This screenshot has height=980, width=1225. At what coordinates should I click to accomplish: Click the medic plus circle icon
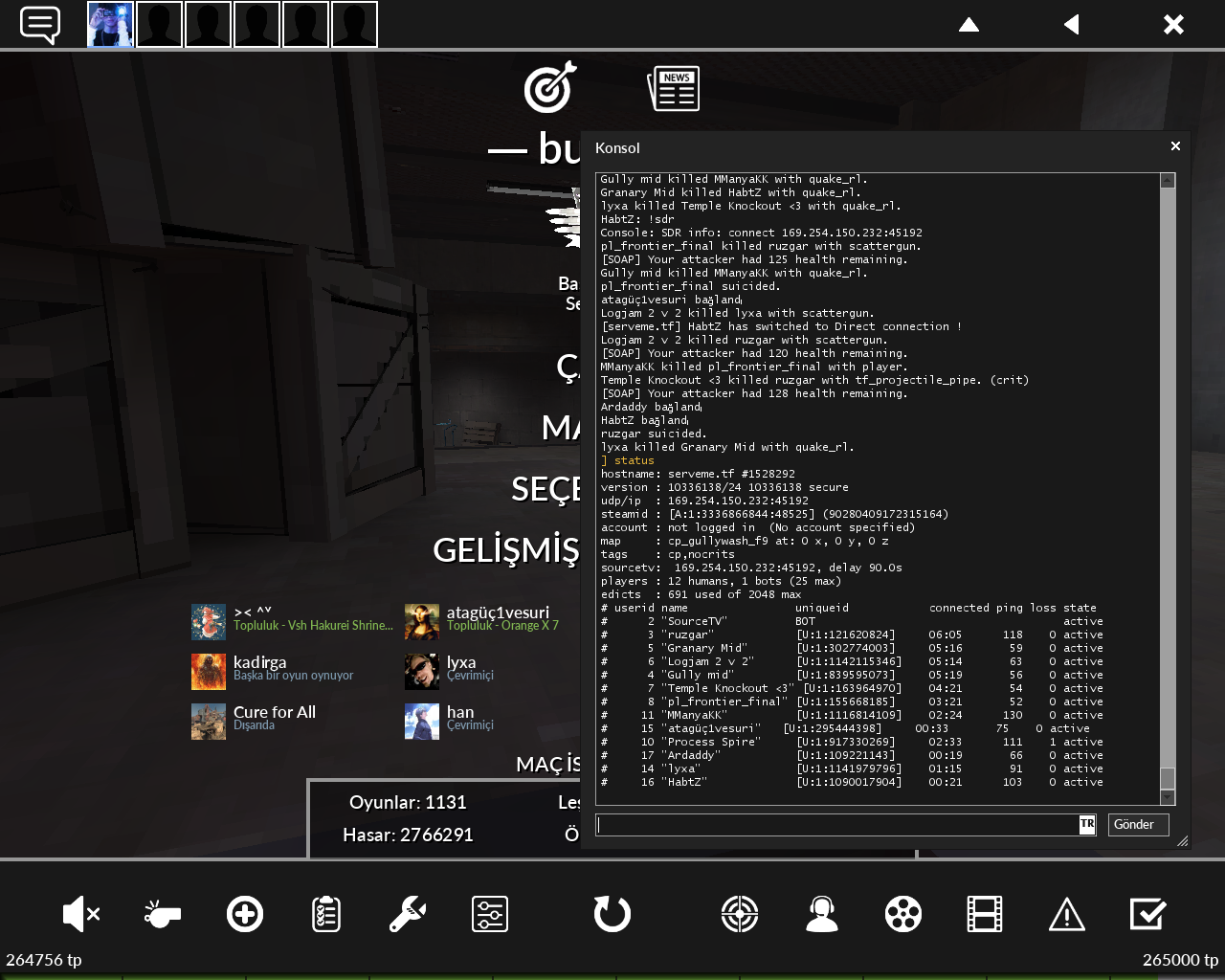coord(245,914)
